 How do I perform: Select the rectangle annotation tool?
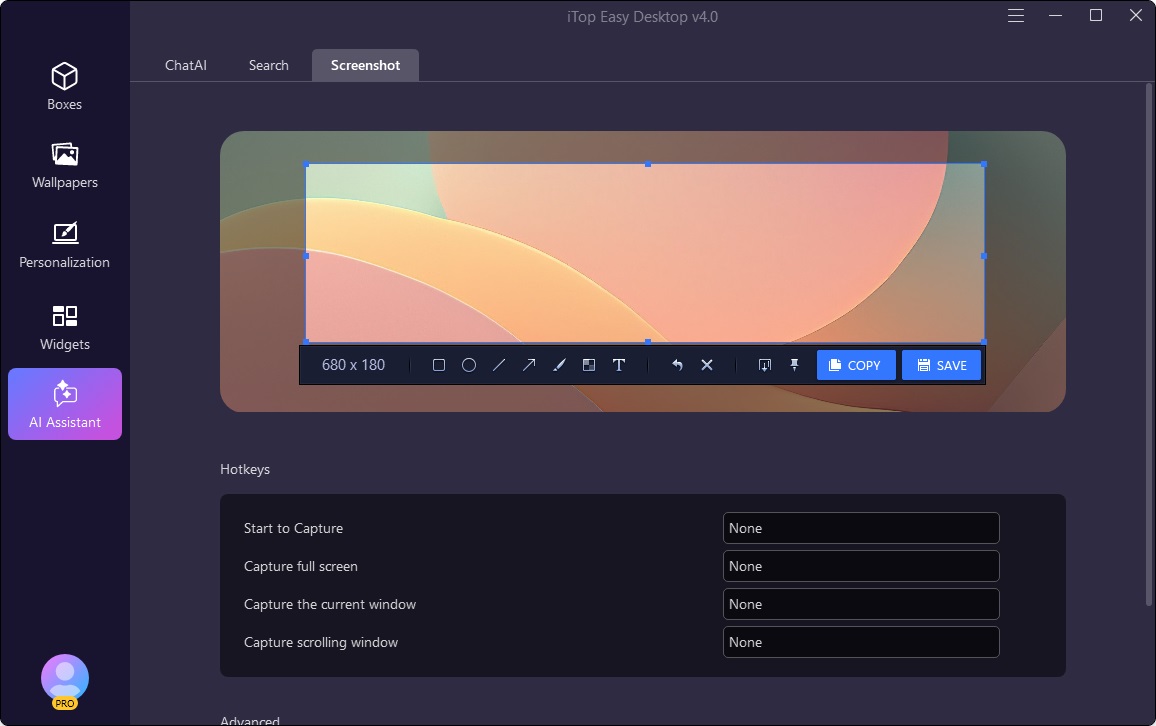point(438,365)
